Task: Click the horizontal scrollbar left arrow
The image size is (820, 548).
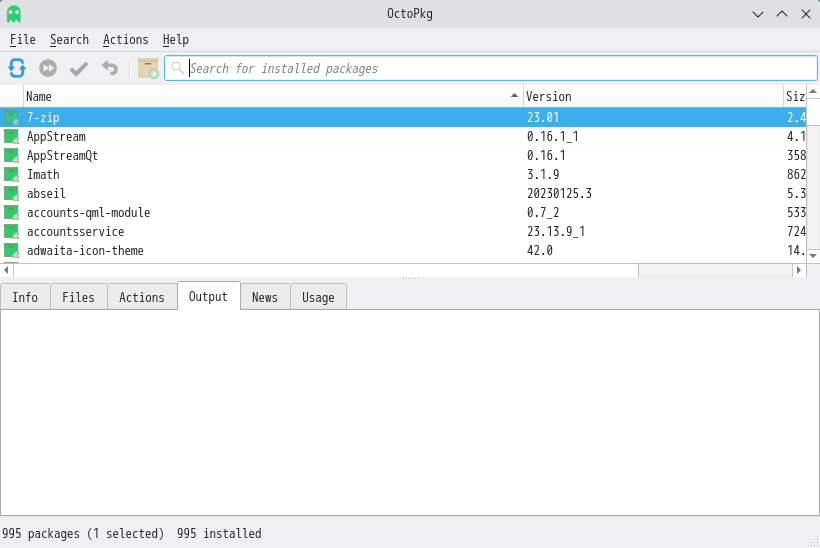Action: (6, 270)
